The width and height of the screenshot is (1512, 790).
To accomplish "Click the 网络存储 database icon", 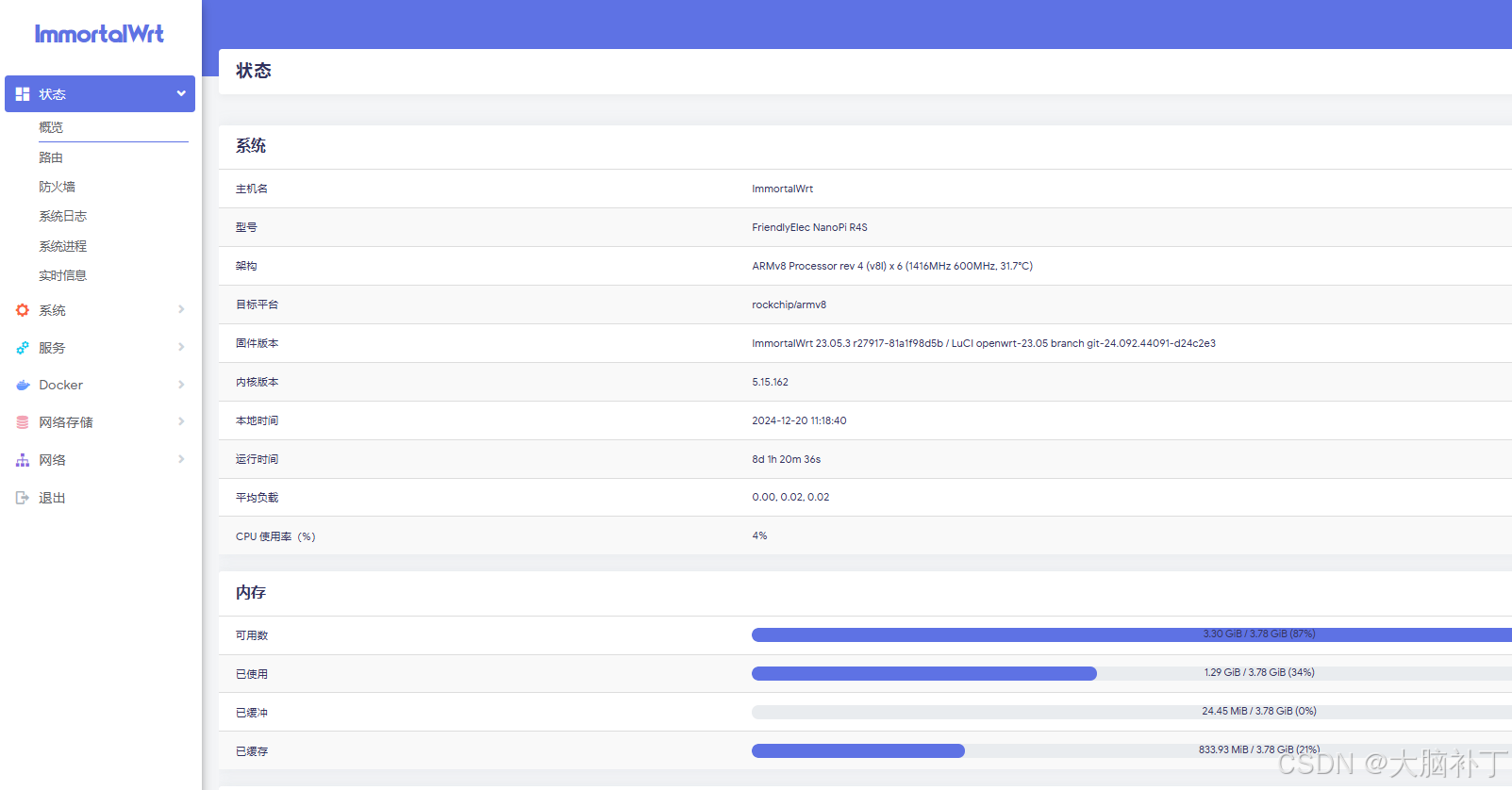I will [x=23, y=422].
